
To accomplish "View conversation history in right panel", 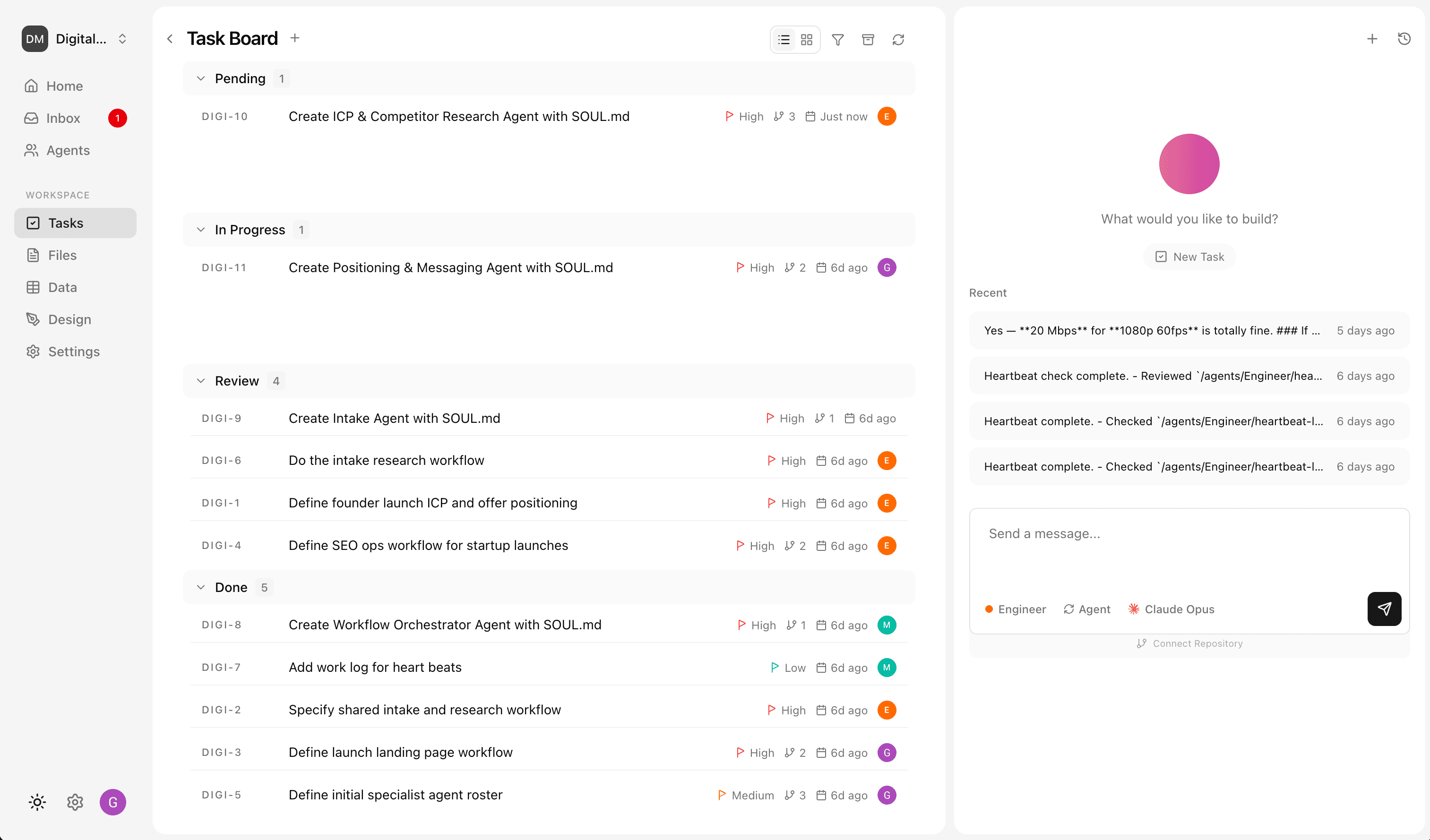I will tap(1404, 38).
